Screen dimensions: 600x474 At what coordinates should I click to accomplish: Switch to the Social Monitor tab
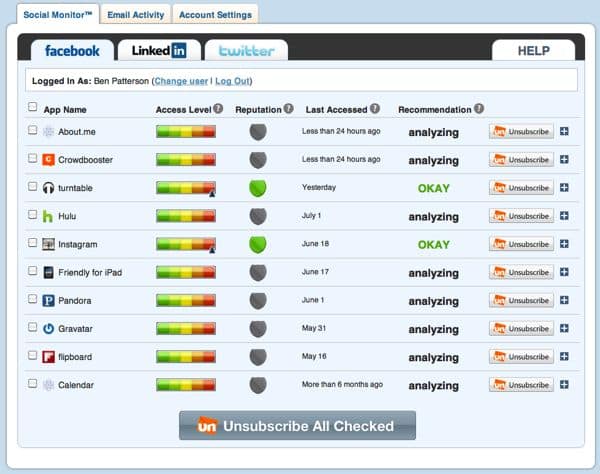pyautogui.click(x=58, y=15)
